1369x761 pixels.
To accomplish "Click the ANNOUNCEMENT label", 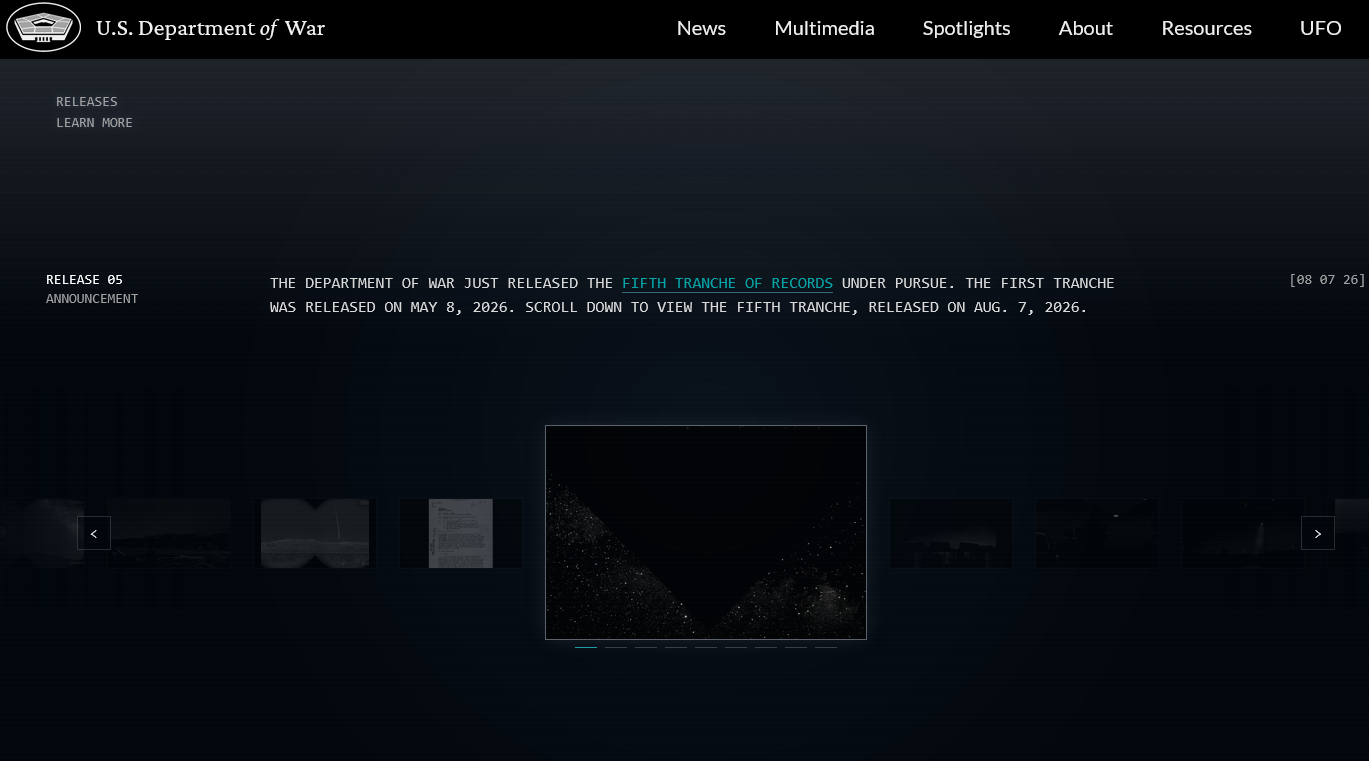I will [92, 298].
